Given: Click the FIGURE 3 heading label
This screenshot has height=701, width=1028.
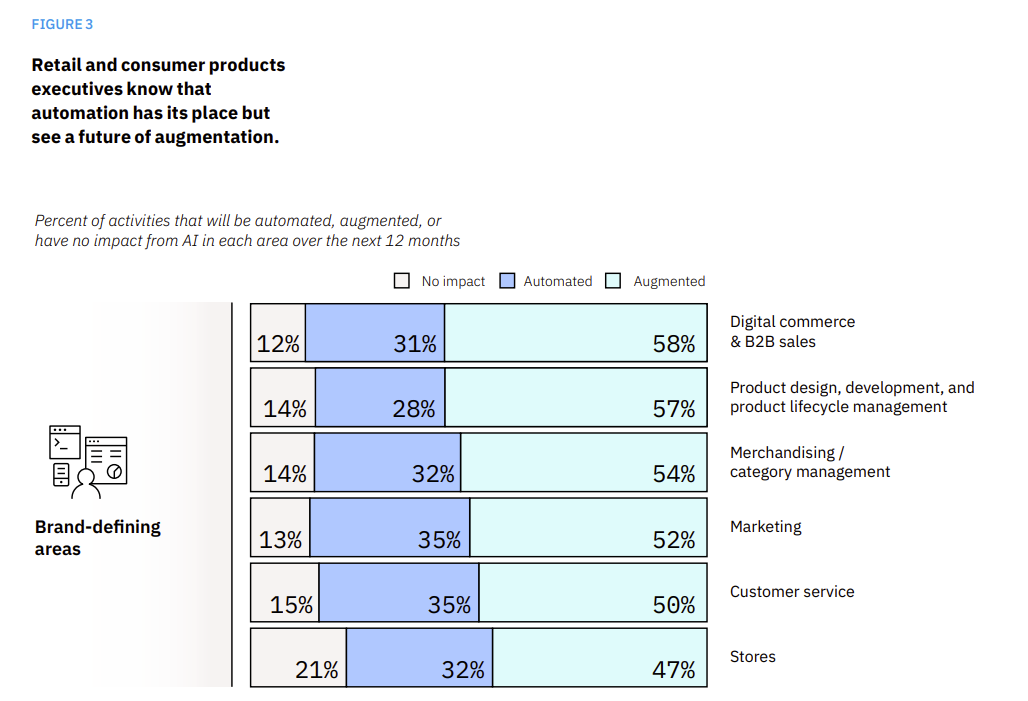Looking at the screenshot, I should [62, 24].
